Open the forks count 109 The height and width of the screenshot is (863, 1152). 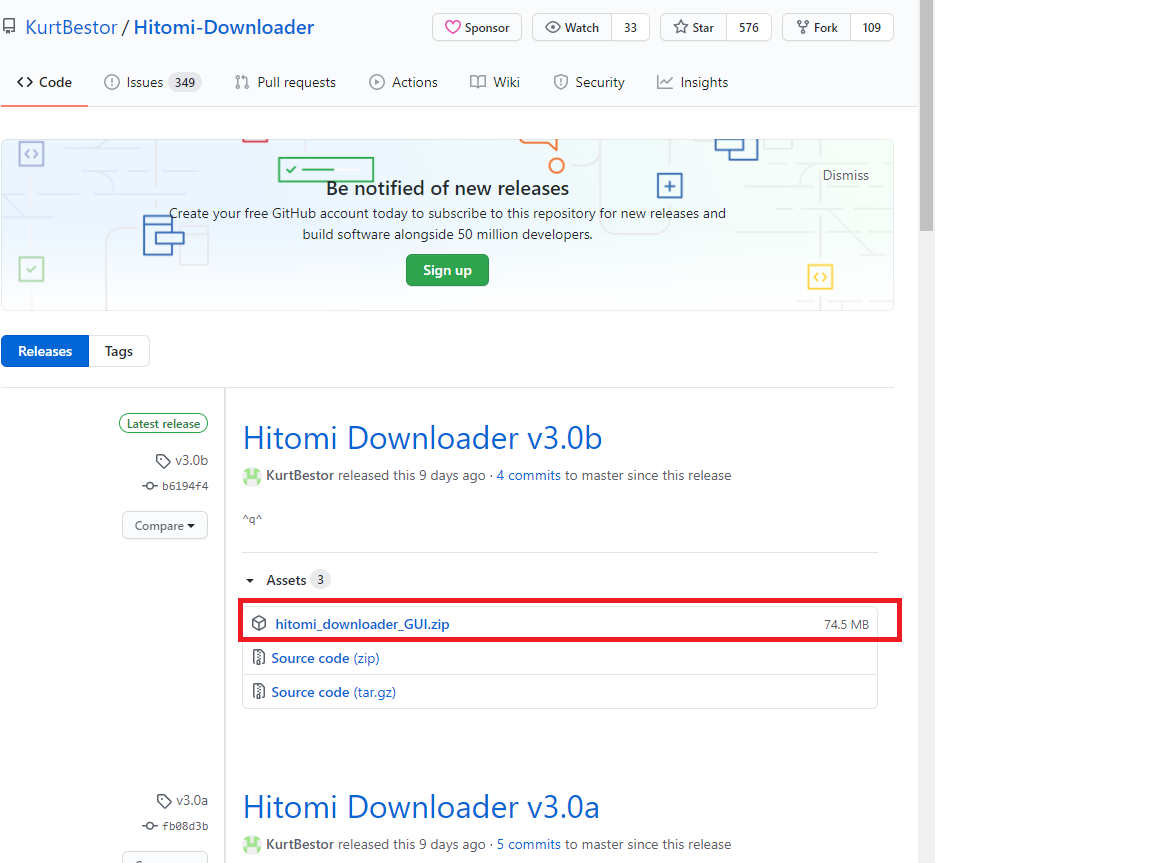tap(871, 27)
